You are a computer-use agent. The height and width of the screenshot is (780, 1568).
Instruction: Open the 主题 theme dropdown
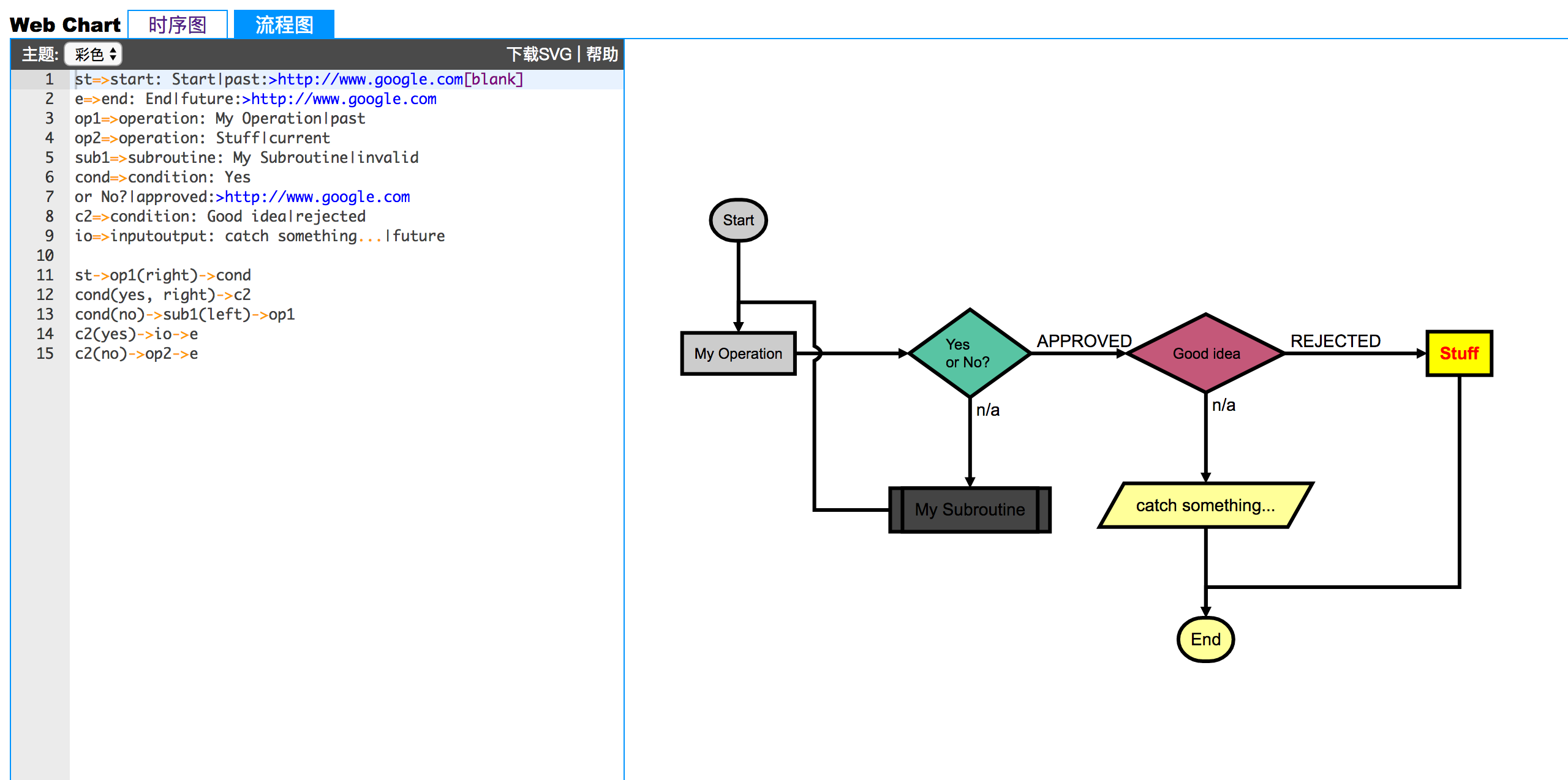pos(94,54)
